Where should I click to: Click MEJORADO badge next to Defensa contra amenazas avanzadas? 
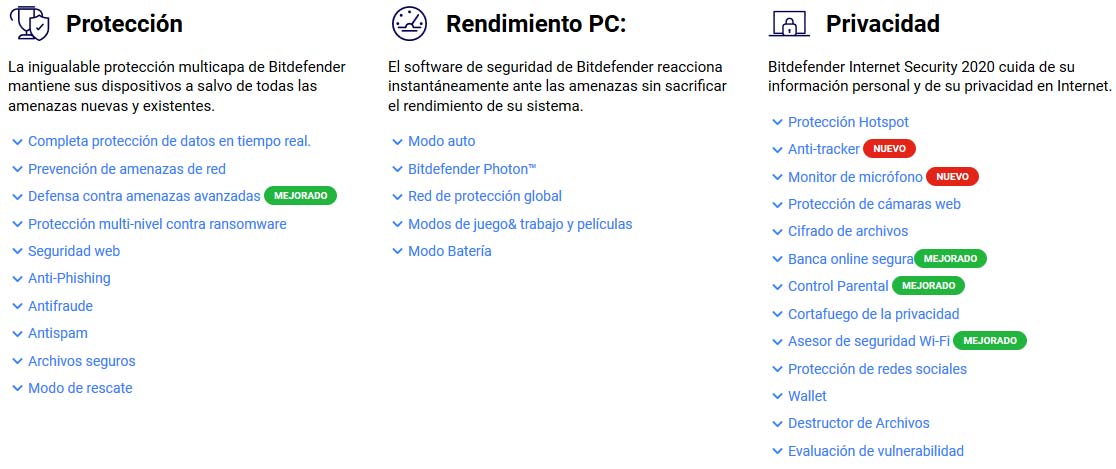[x=300, y=196]
